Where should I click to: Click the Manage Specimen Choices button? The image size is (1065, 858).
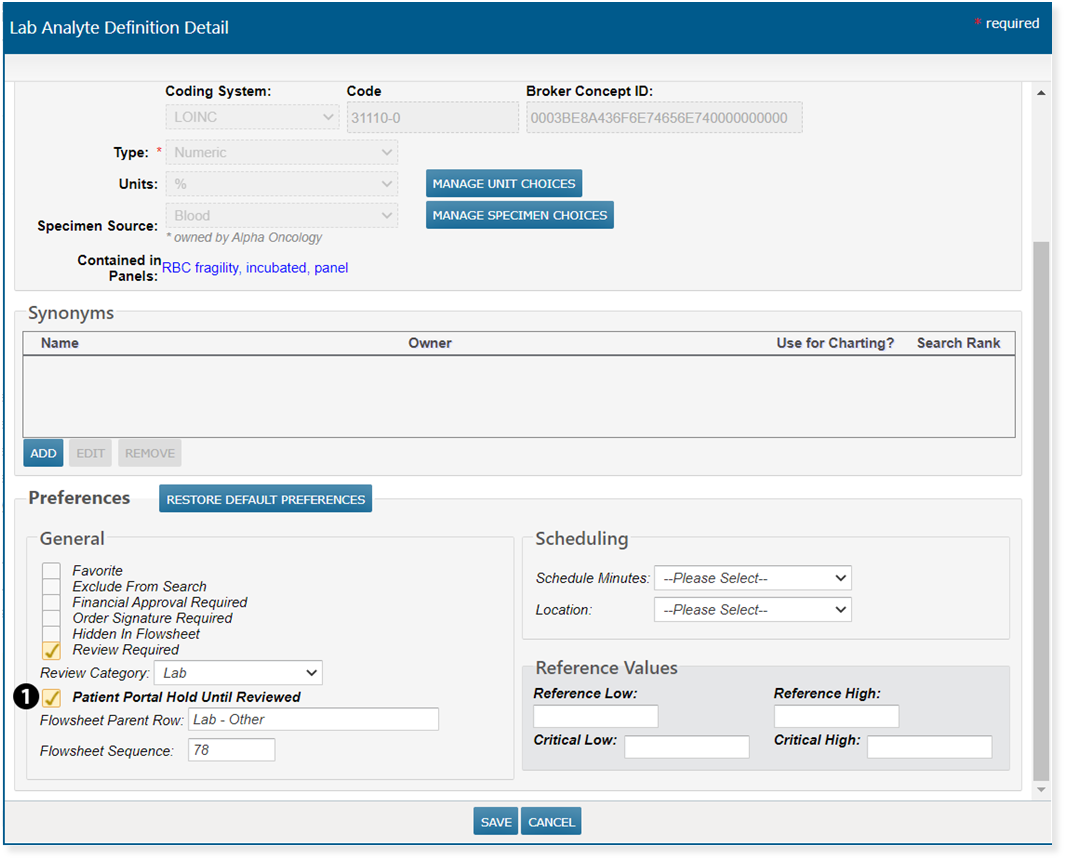click(519, 215)
